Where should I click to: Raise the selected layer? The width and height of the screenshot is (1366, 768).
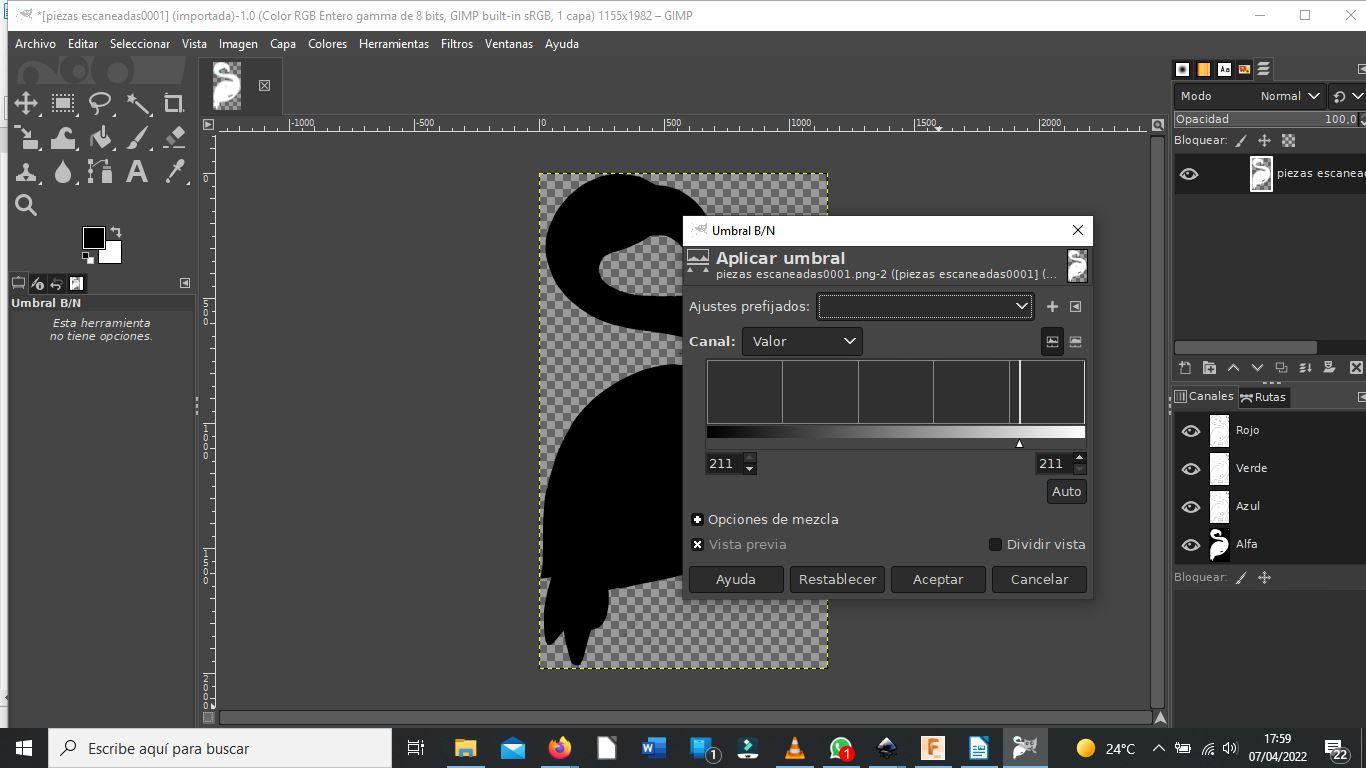click(x=1233, y=368)
